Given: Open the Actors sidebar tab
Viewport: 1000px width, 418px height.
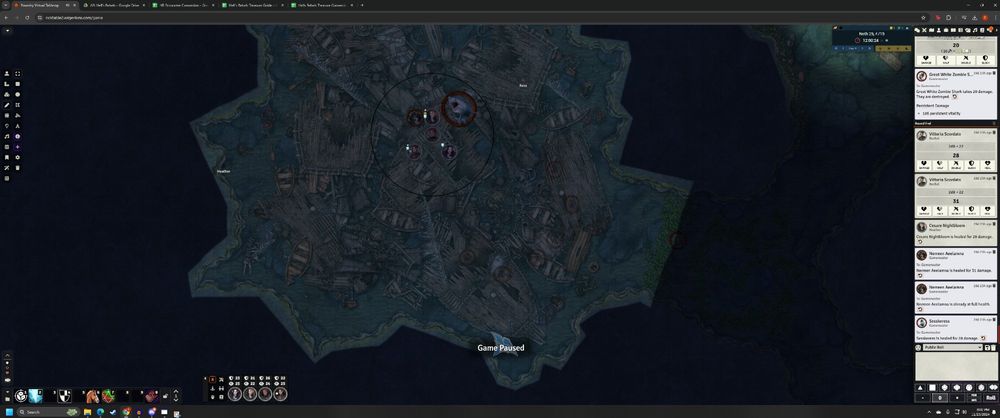Looking at the screenshot, I should [939, 30].
